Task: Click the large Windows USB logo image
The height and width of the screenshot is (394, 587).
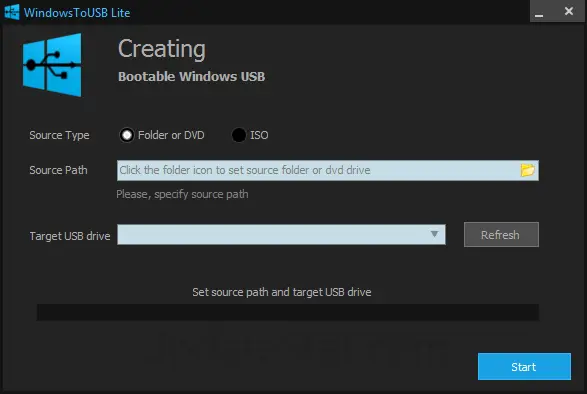Action: tap(52, 65)
